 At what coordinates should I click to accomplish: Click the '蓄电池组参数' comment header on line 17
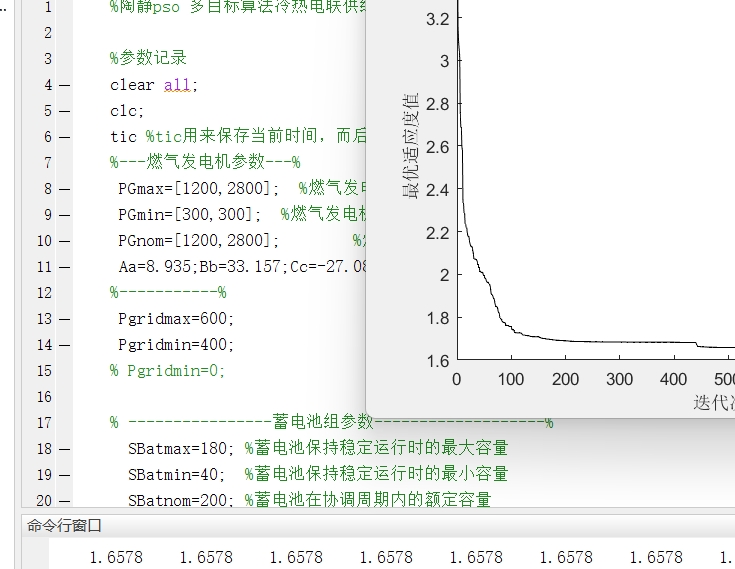(x=322, y=422)
